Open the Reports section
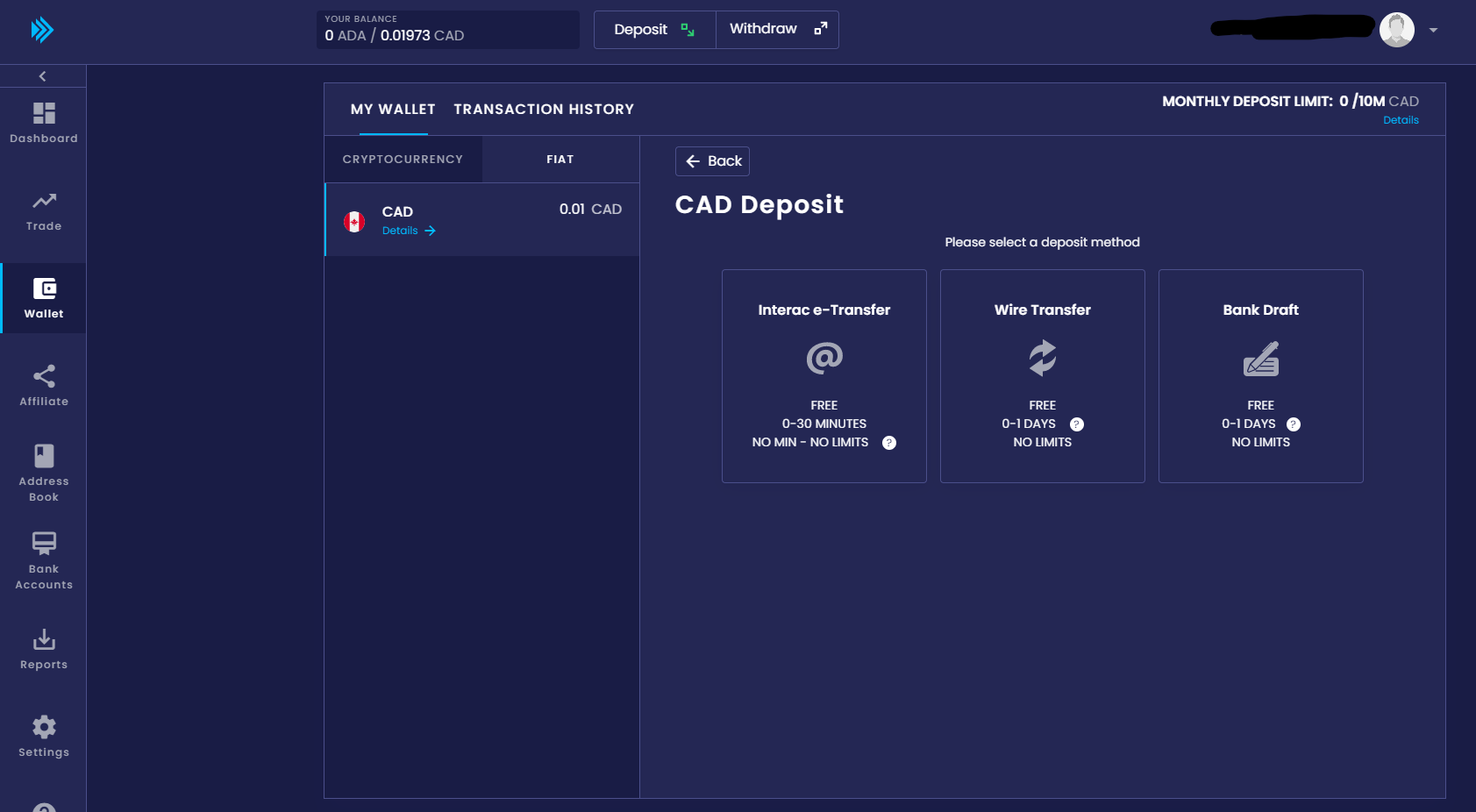The image size is (1476, 812). (43, 639)
